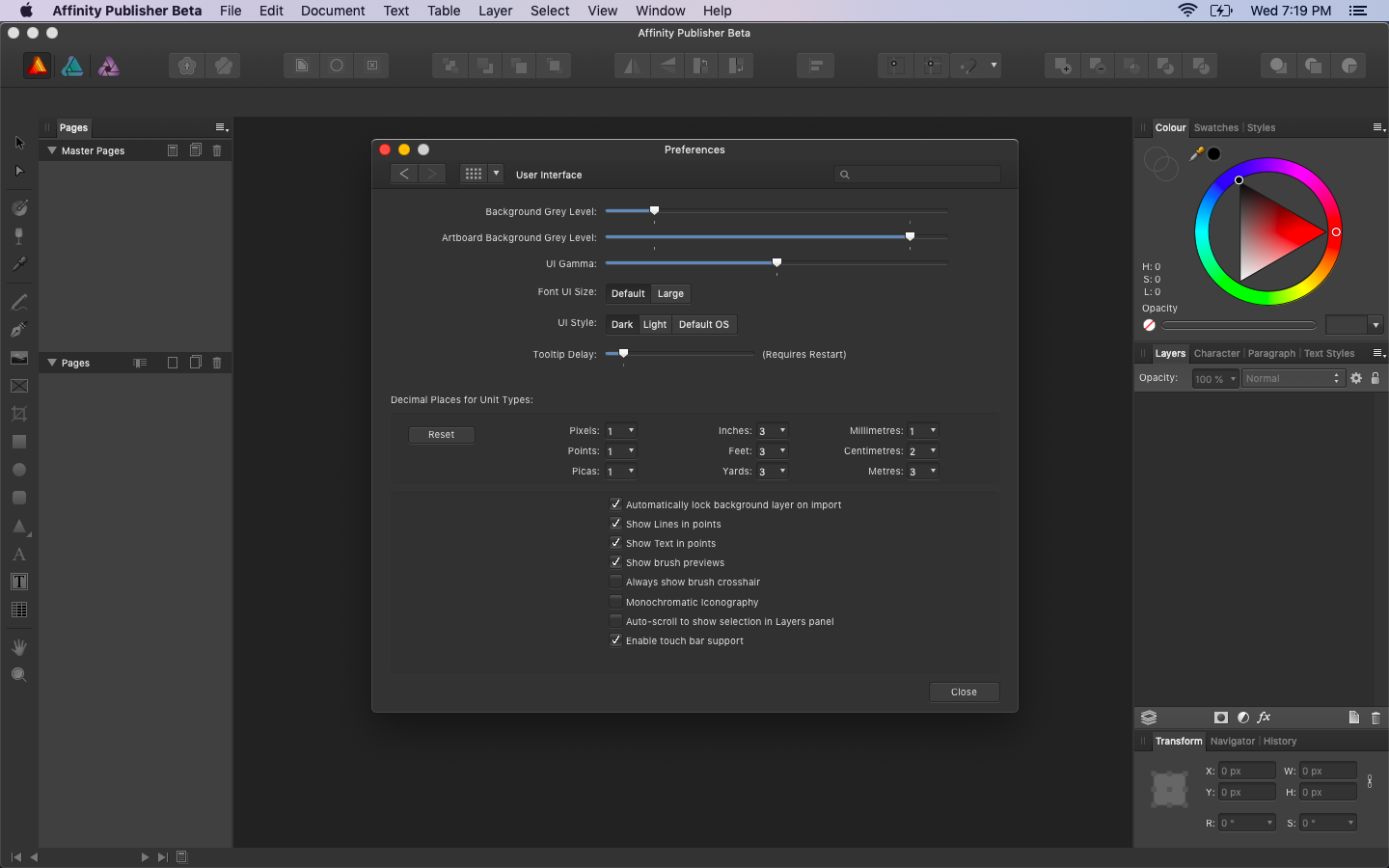Image resolution: width=1389 pixels, height=868 pixels.
Task: Click the Preferences search field
Action: click(917, 174)
